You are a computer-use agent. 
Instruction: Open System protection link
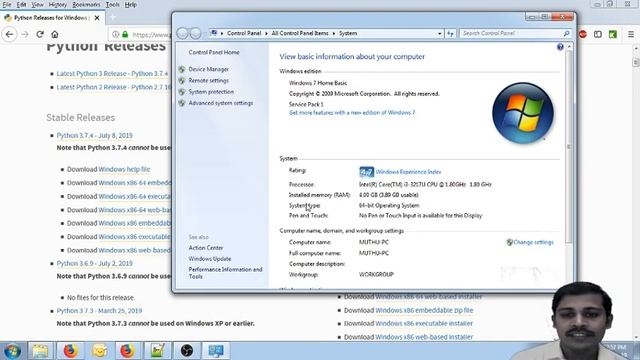coord(211,92)
